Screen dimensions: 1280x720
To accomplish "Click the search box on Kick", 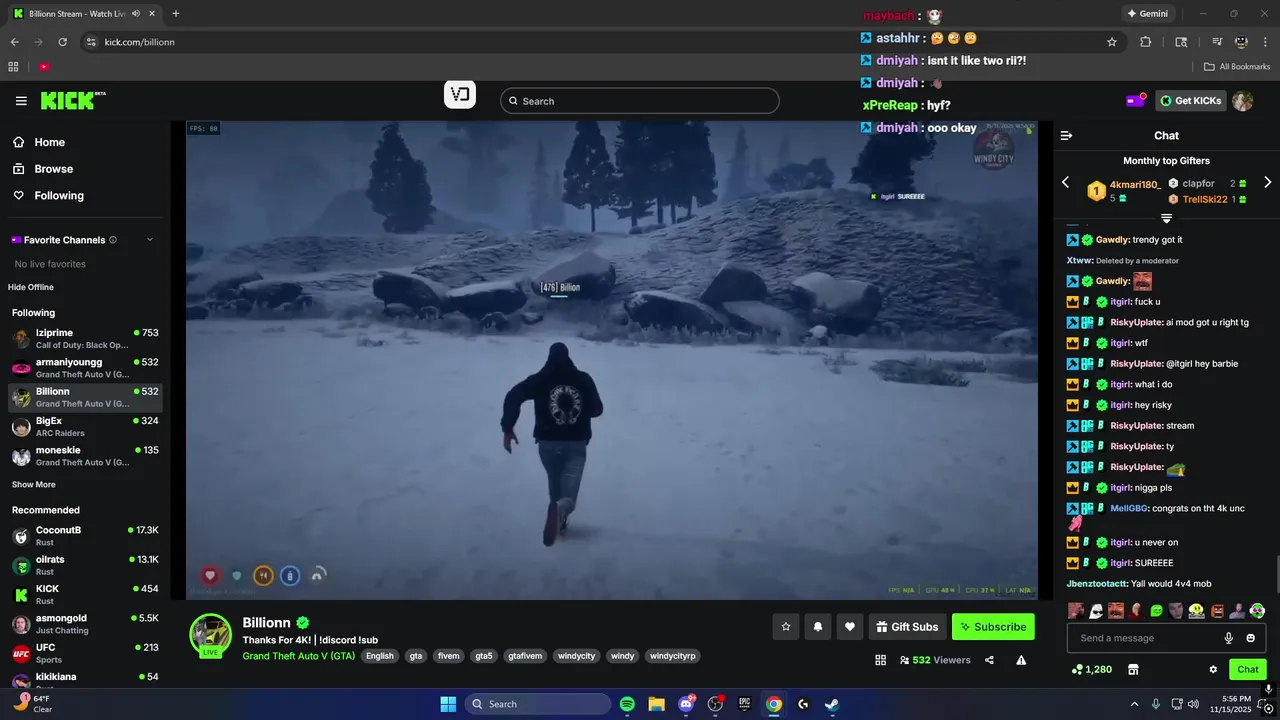I will pos(639,101).
